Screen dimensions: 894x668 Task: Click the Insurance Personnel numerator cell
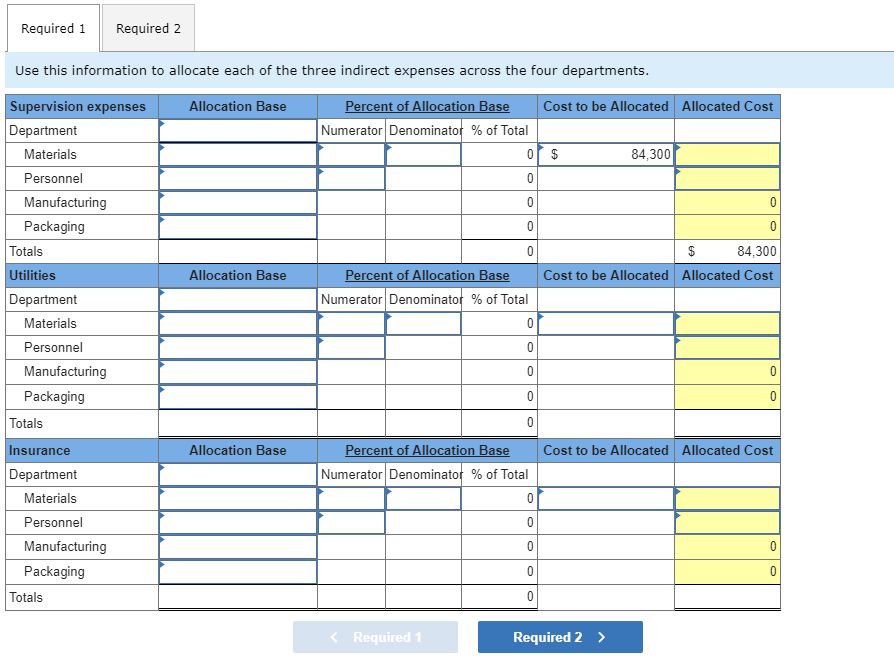(x=350, y=522)
